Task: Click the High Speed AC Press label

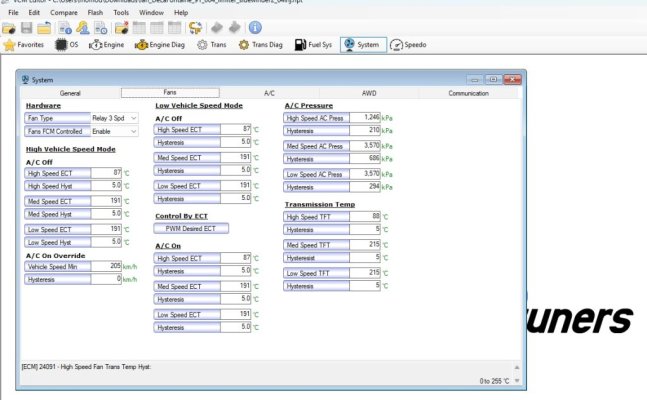Action: tap(316, 118)
